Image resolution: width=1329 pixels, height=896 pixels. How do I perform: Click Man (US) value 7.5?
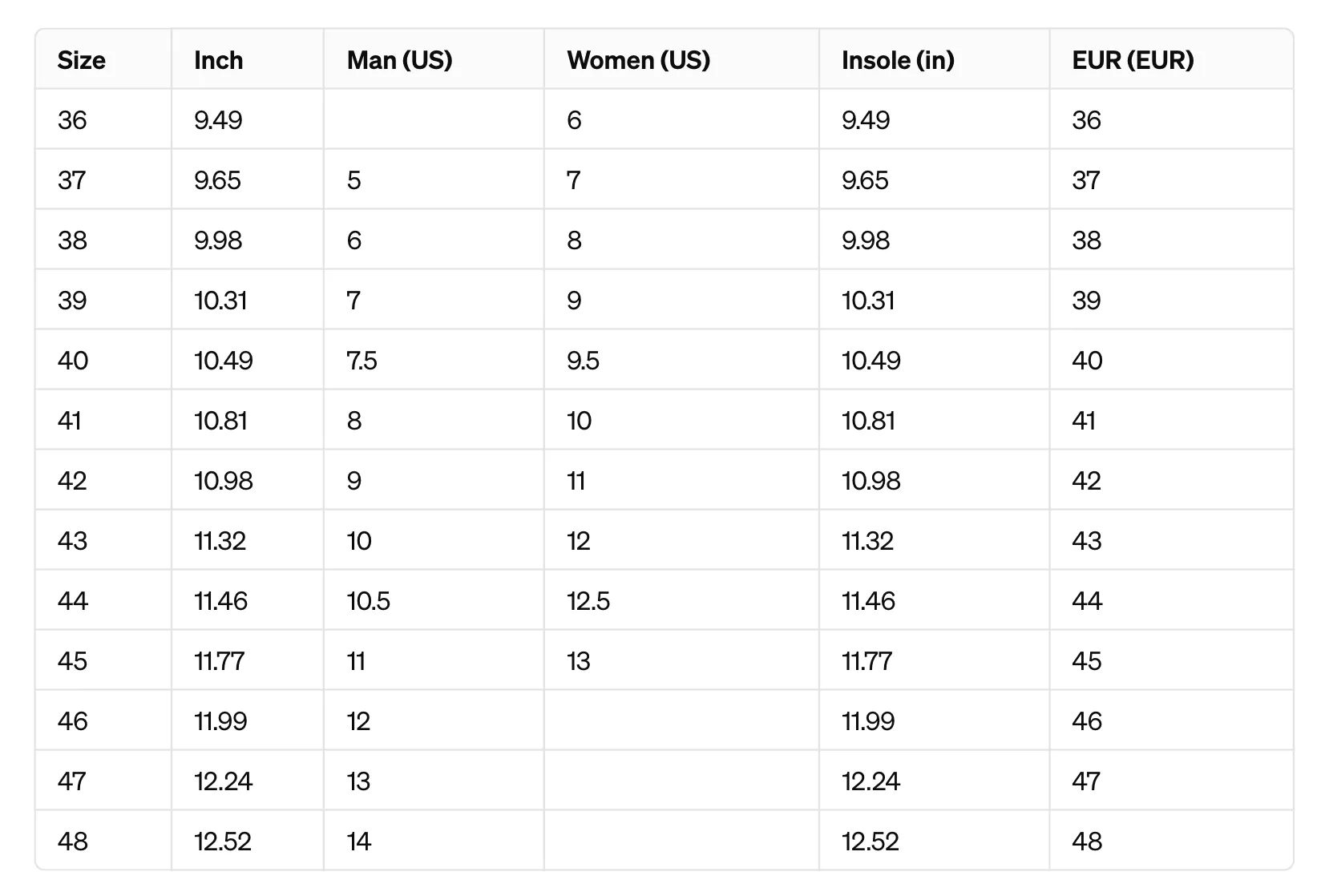(x=362, y=361)
